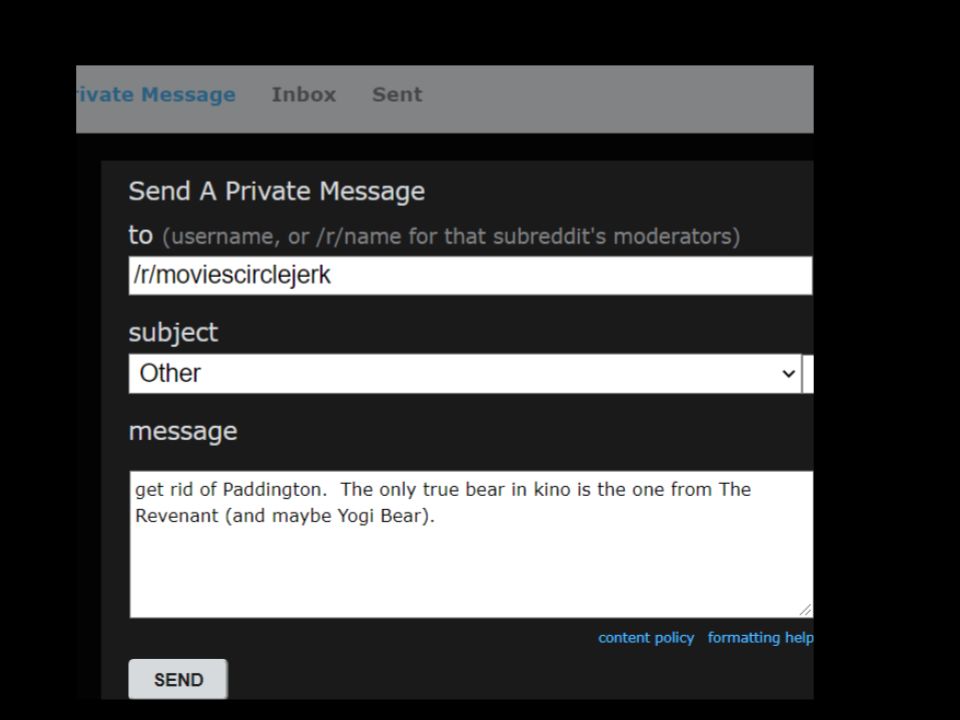Open the Sent messages tab
Viewport: 960px width, 720px height.
click(x=396, y=94)
